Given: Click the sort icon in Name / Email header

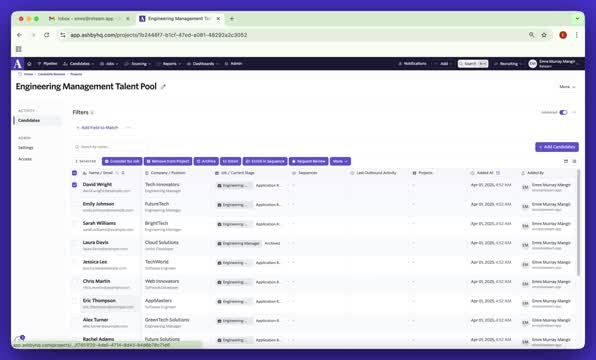Looking at the screenshot, I should click(x=117, y=173).
